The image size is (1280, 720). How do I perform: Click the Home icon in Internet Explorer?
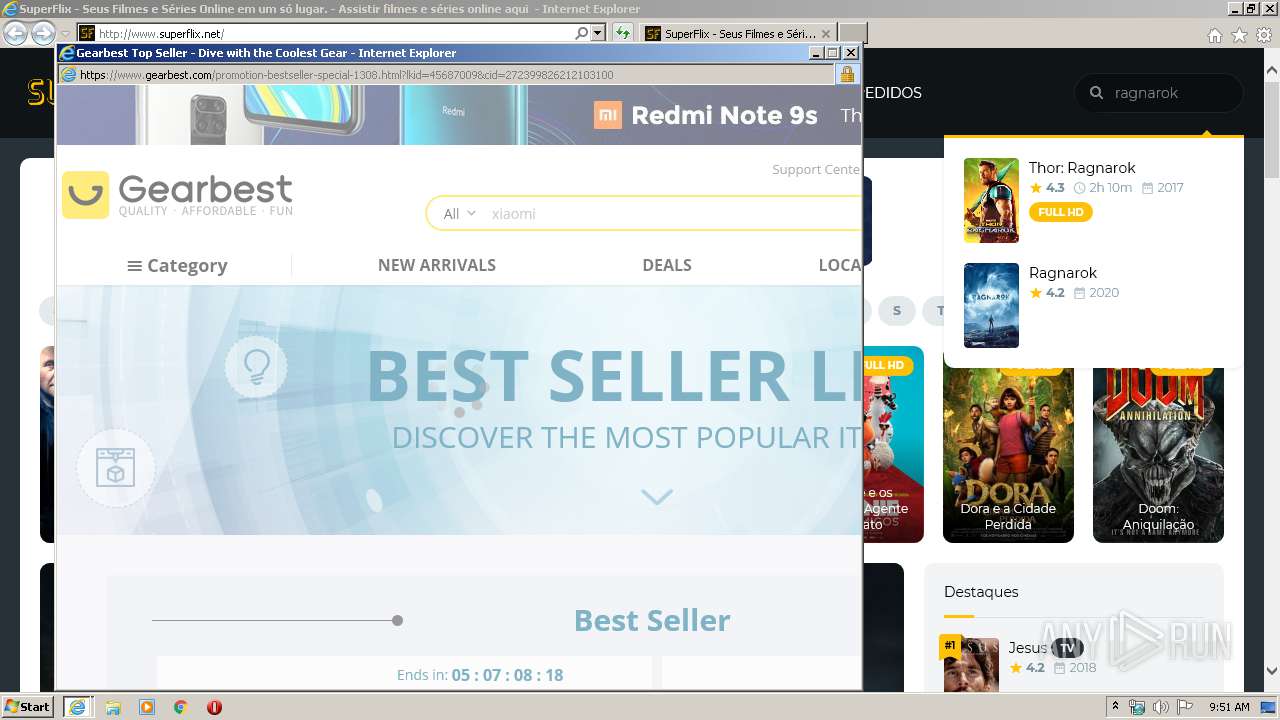[1214, 35]
